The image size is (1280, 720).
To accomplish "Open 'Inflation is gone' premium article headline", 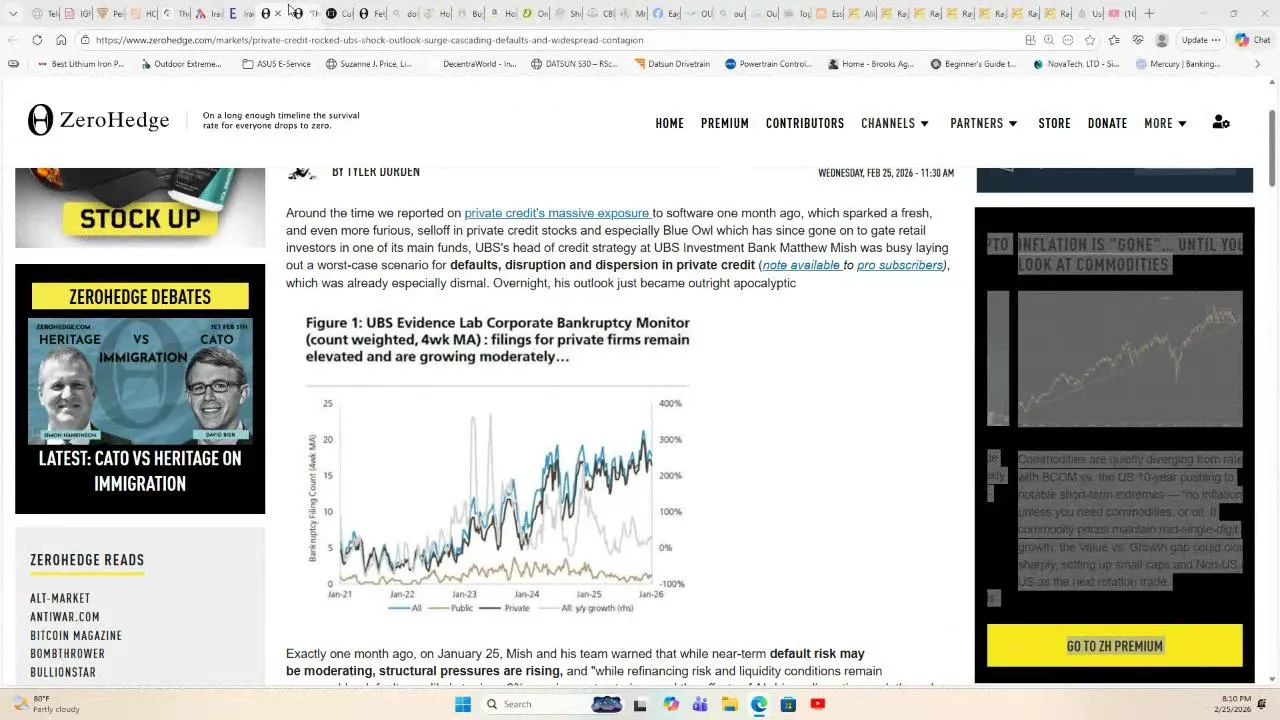I will [x=1130, y=254].
